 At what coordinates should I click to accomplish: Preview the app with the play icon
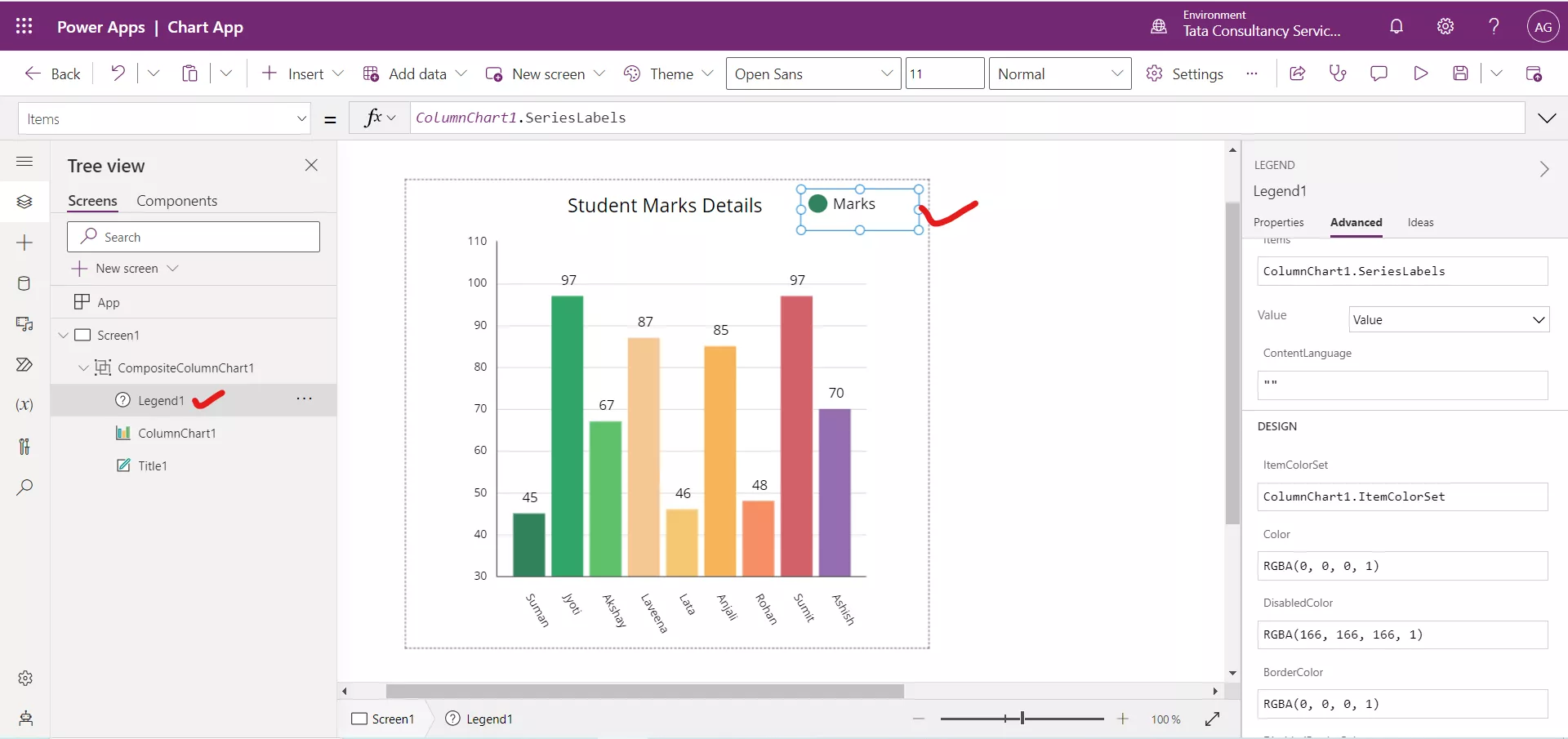(1421, 73)
